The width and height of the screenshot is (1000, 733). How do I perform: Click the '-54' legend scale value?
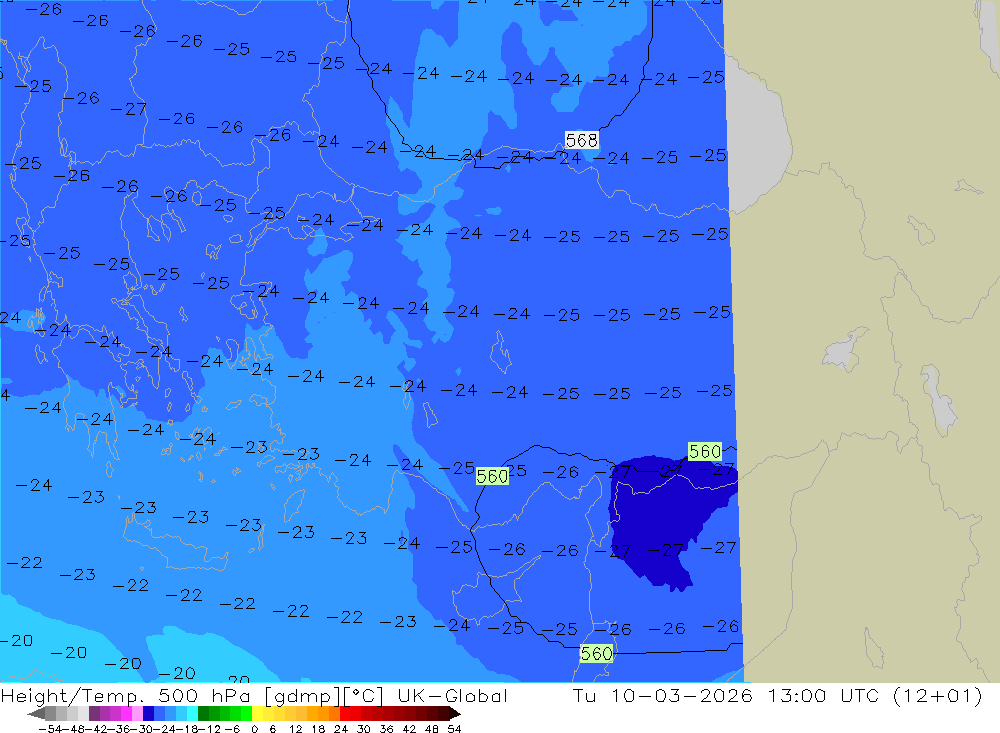coord(50,729)
